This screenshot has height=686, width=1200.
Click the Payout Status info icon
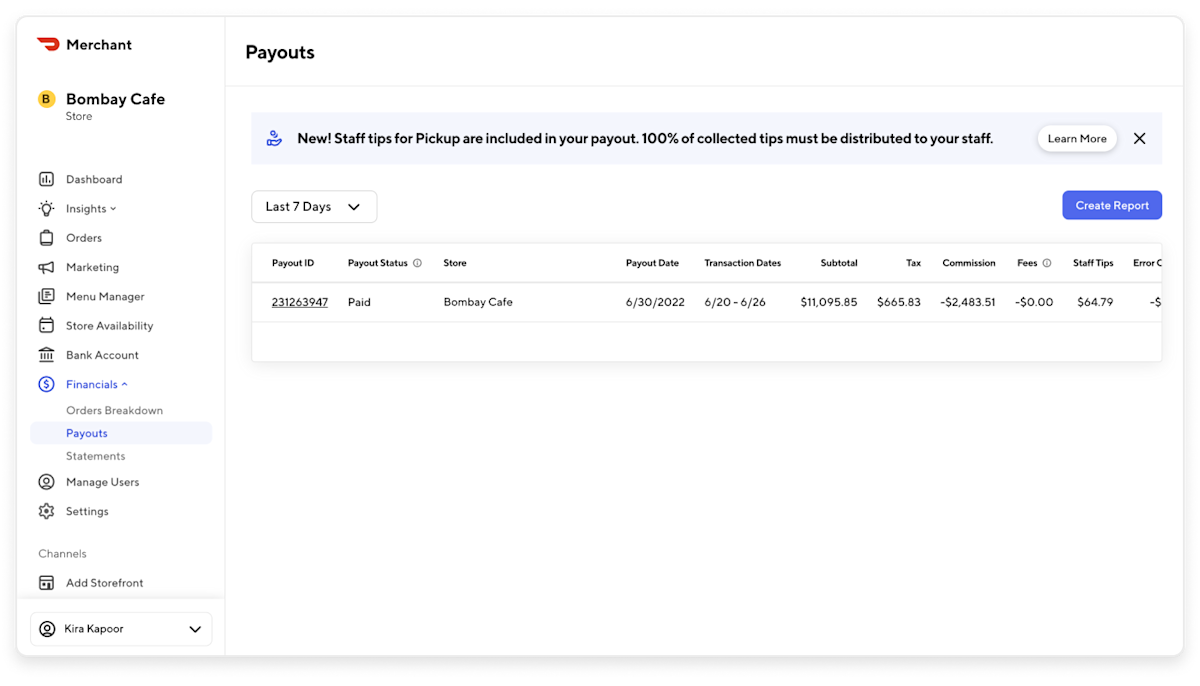coord(417,263)
